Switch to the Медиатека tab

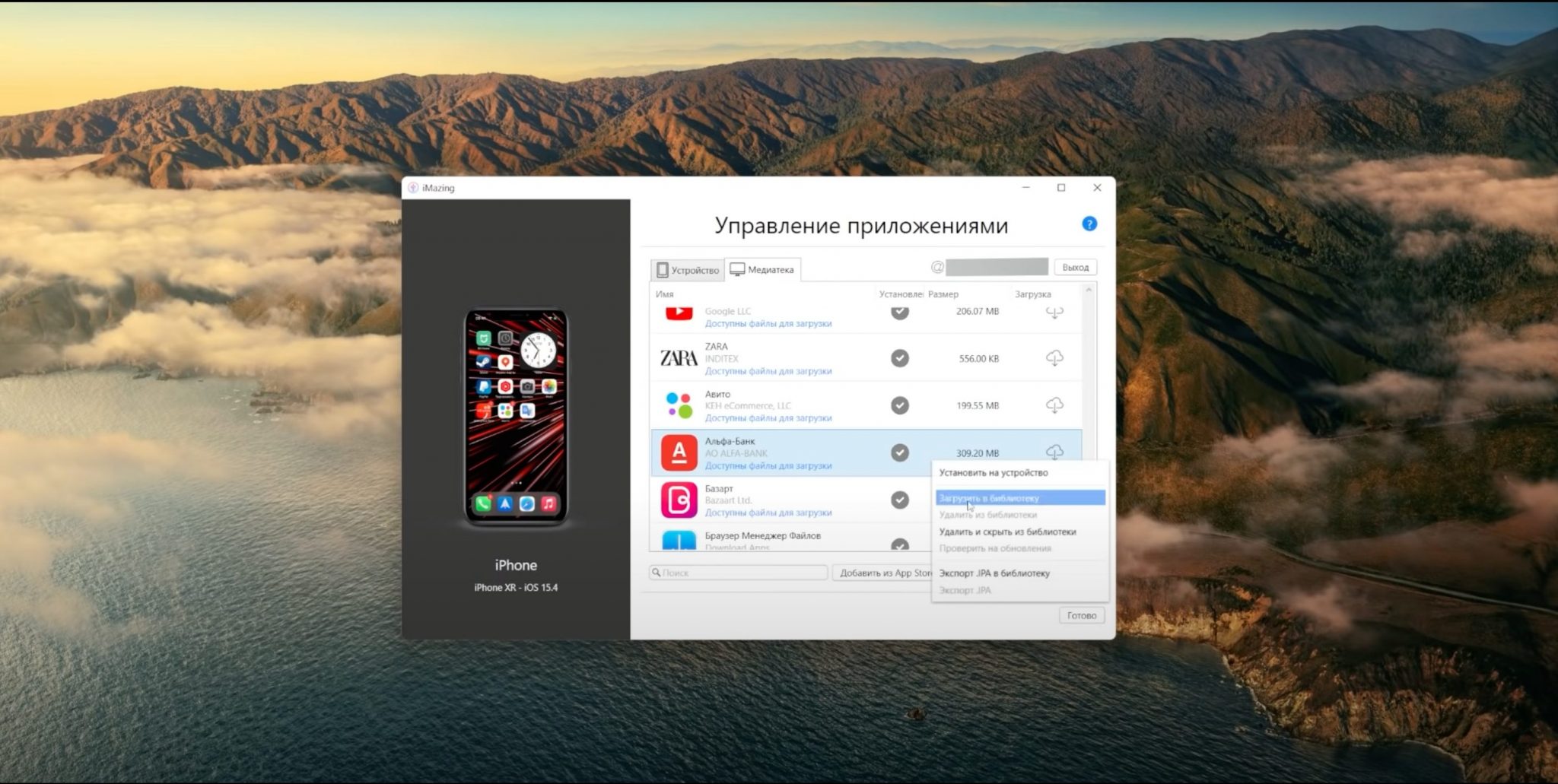[x=762, y=269]
